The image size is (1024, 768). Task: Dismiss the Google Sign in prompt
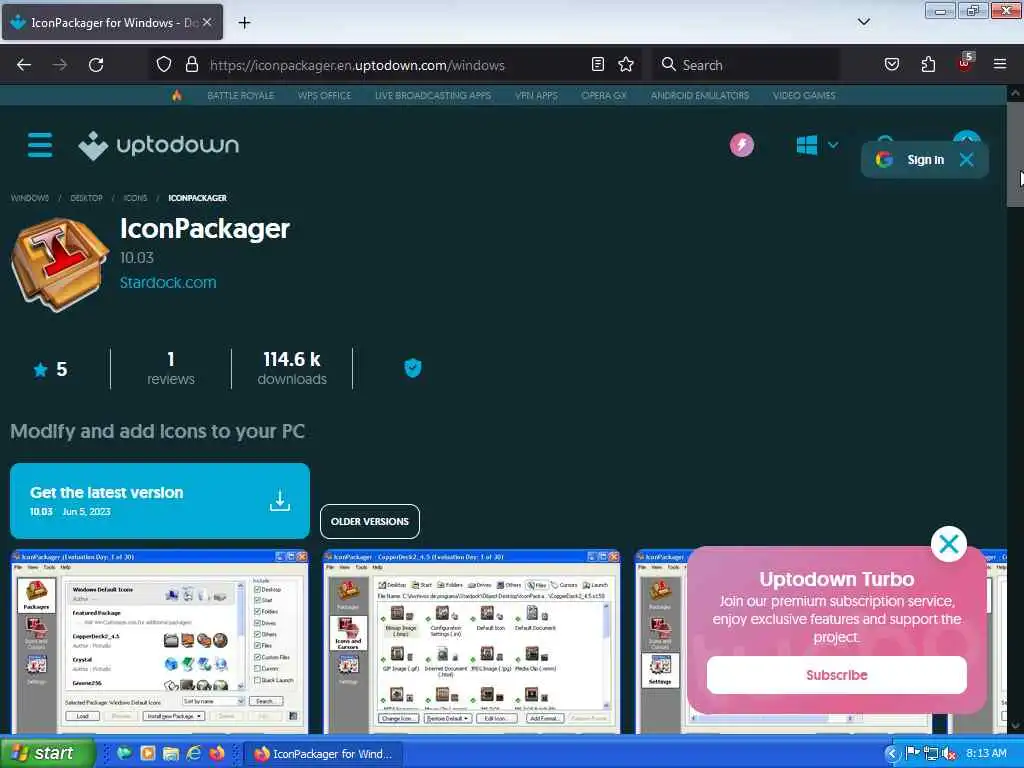click(x=967, y=159)
